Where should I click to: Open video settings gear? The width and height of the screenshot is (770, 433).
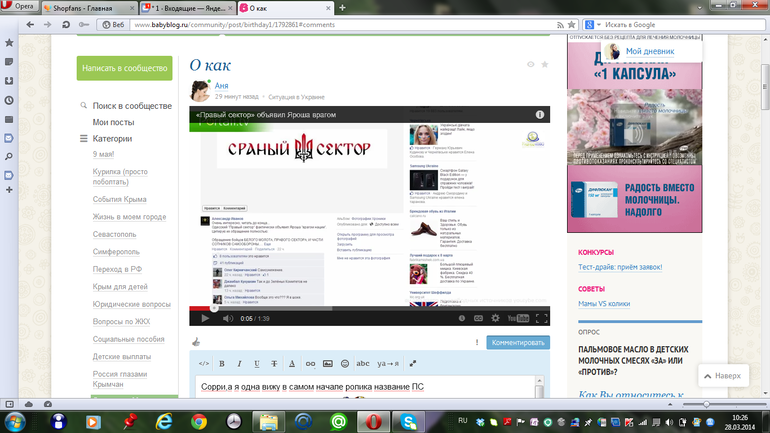495,319
